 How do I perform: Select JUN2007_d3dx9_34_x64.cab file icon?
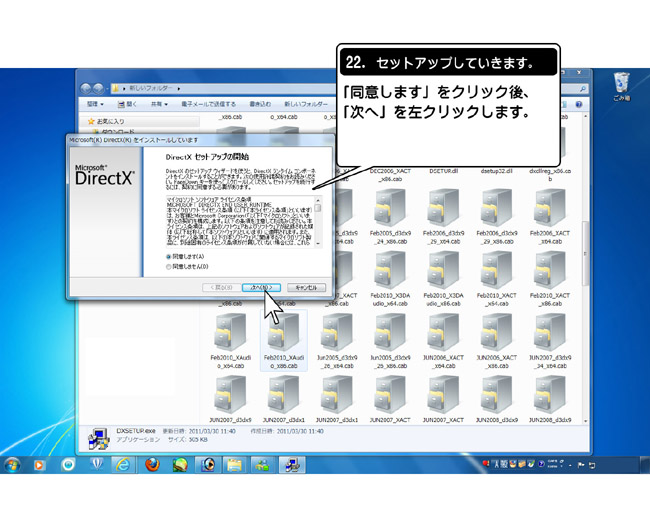pyautogui.click(x=550, y=332)
